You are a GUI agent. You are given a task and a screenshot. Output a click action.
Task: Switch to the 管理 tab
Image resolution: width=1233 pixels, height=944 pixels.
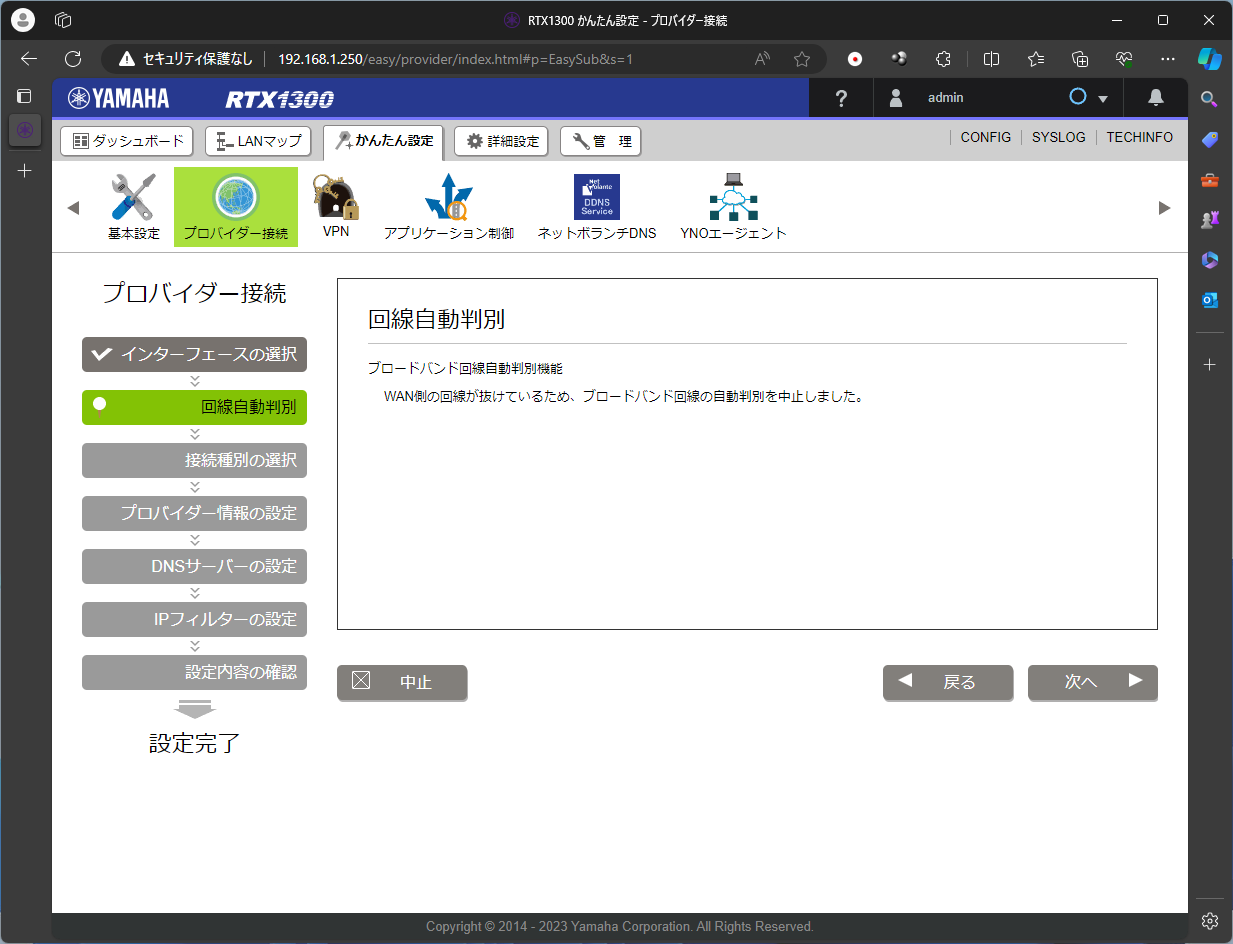(600, 141)
